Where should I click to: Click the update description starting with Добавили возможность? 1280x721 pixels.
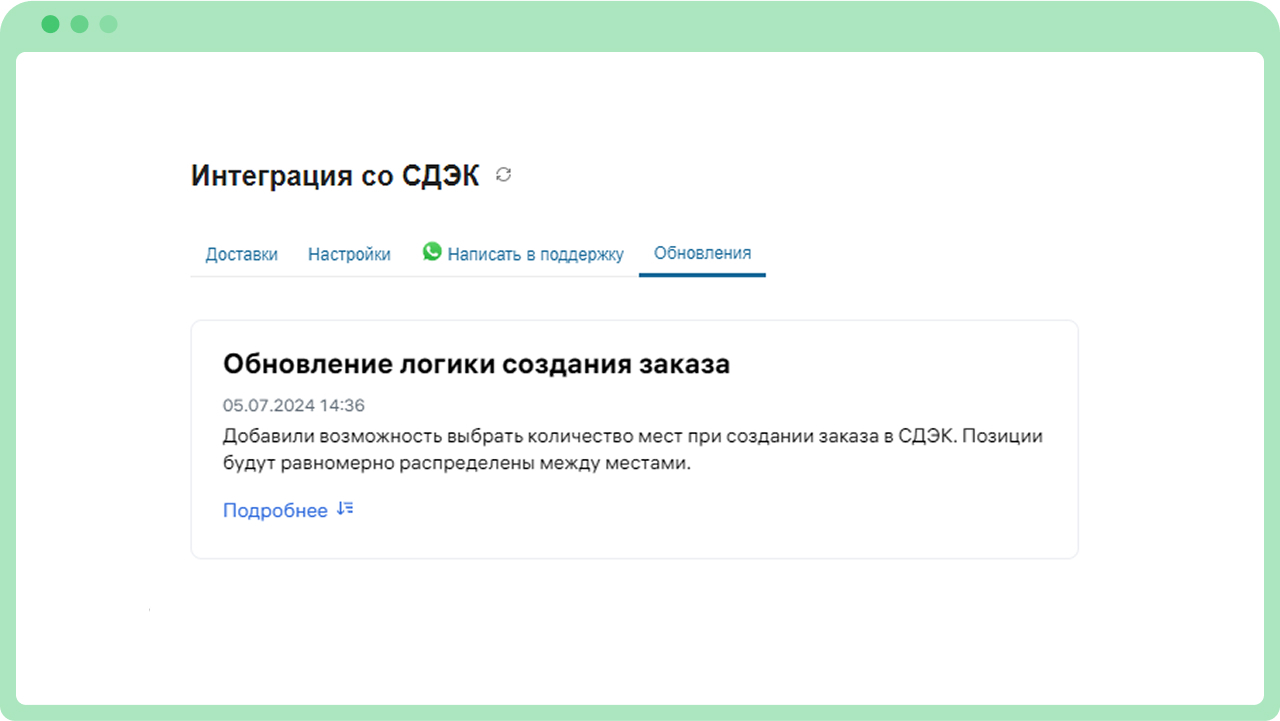[633, 451]
